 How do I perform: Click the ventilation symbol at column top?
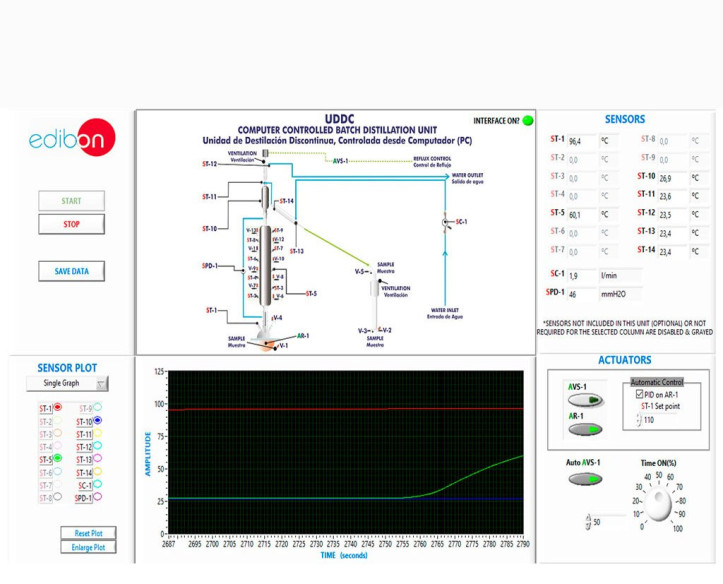tap(265, 153)
